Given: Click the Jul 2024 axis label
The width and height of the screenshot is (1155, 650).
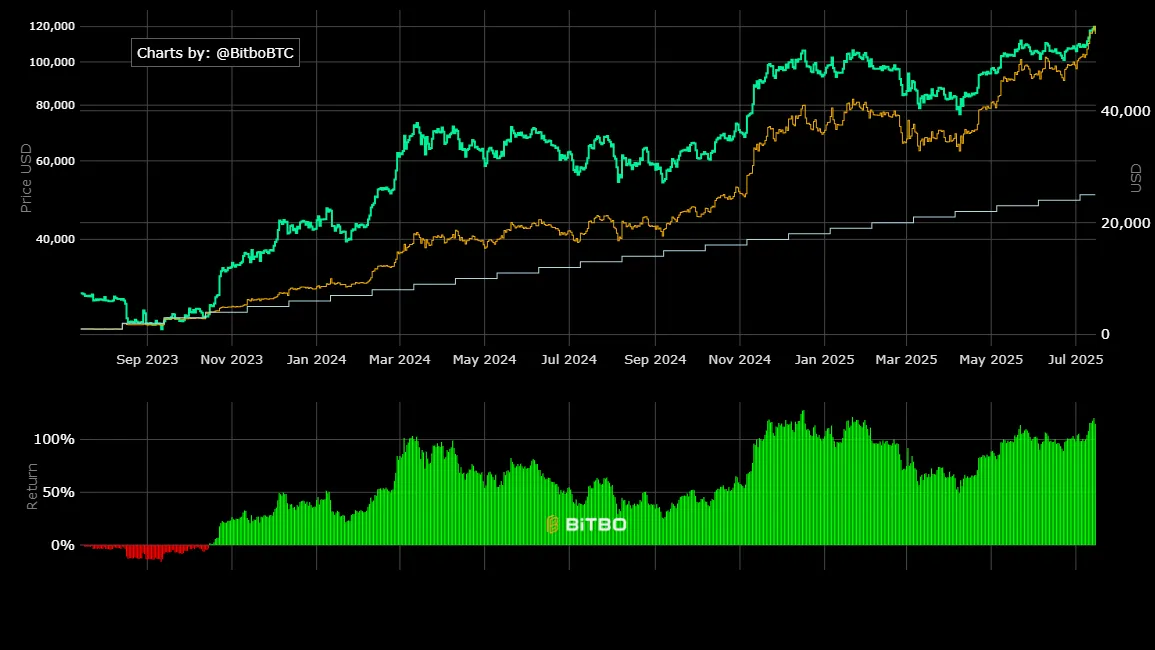Looking at the screenshot, I should pos(569,360).
